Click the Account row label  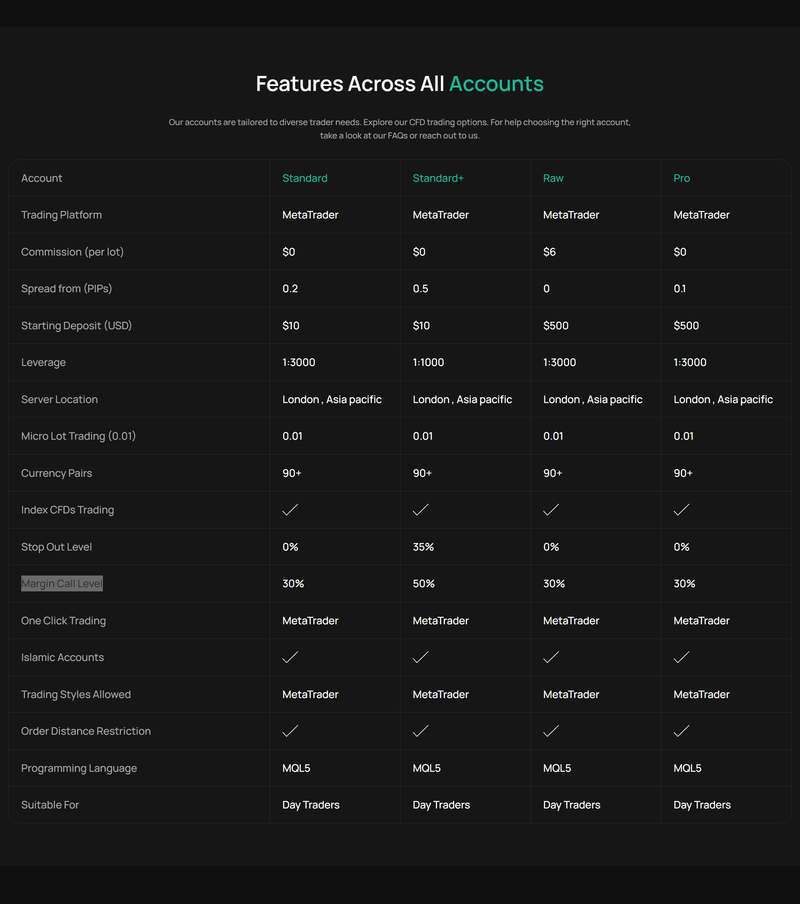pos(41,178)
